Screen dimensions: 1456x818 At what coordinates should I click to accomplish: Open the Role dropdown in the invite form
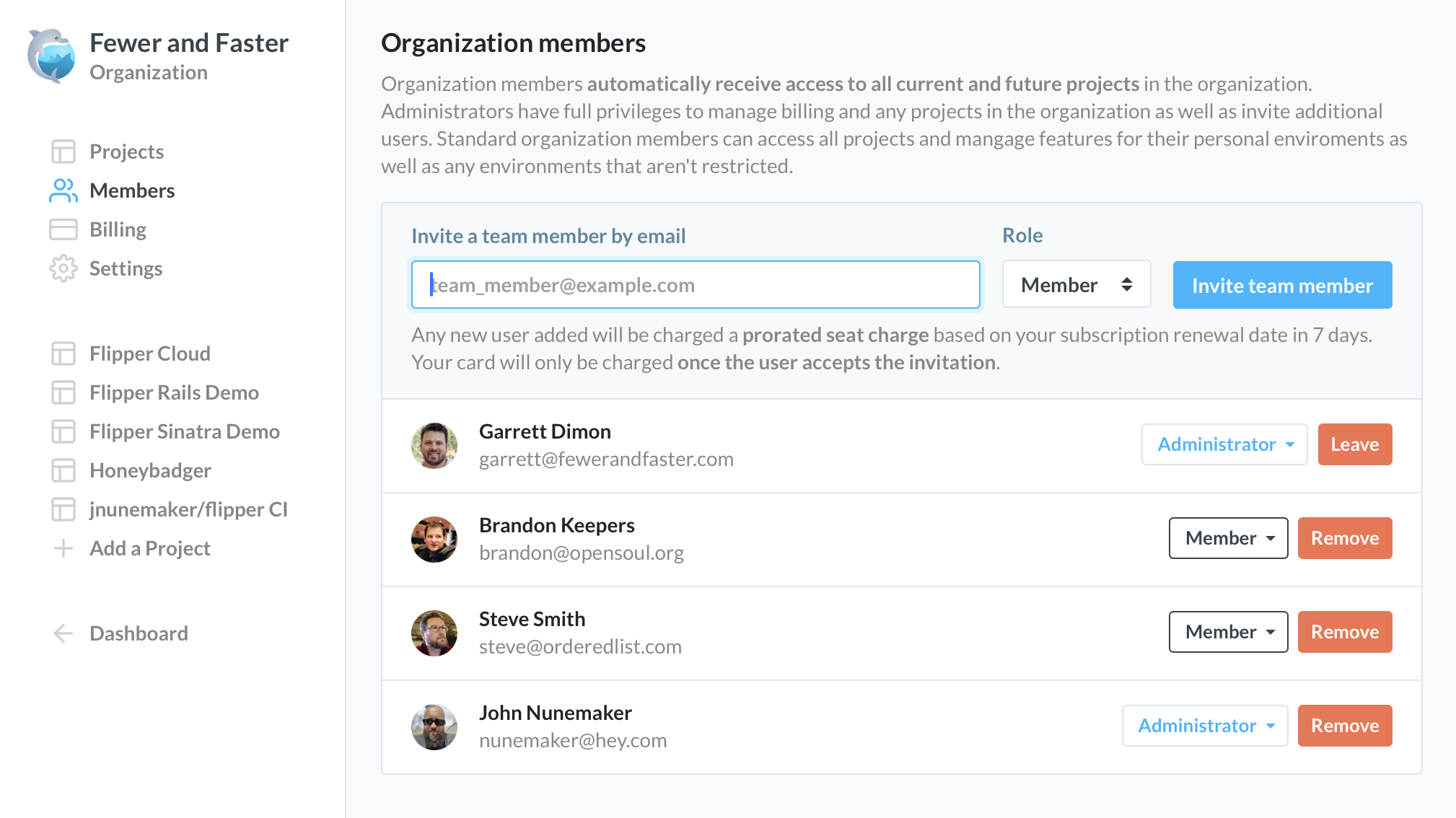[1076, 284]
